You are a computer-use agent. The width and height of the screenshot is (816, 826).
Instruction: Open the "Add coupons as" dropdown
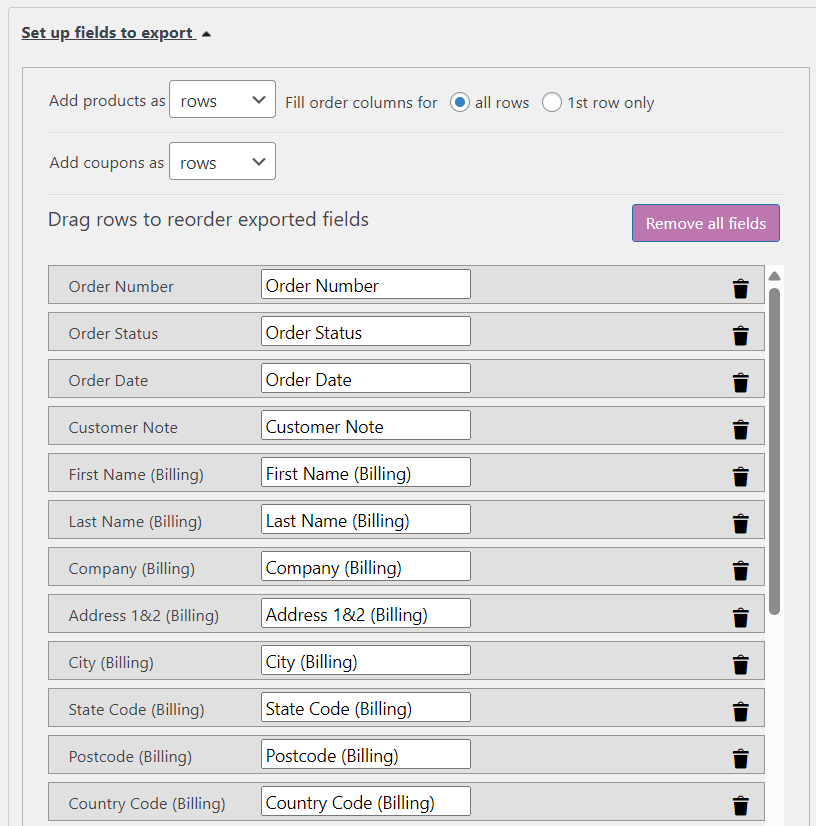pos(222,162)
